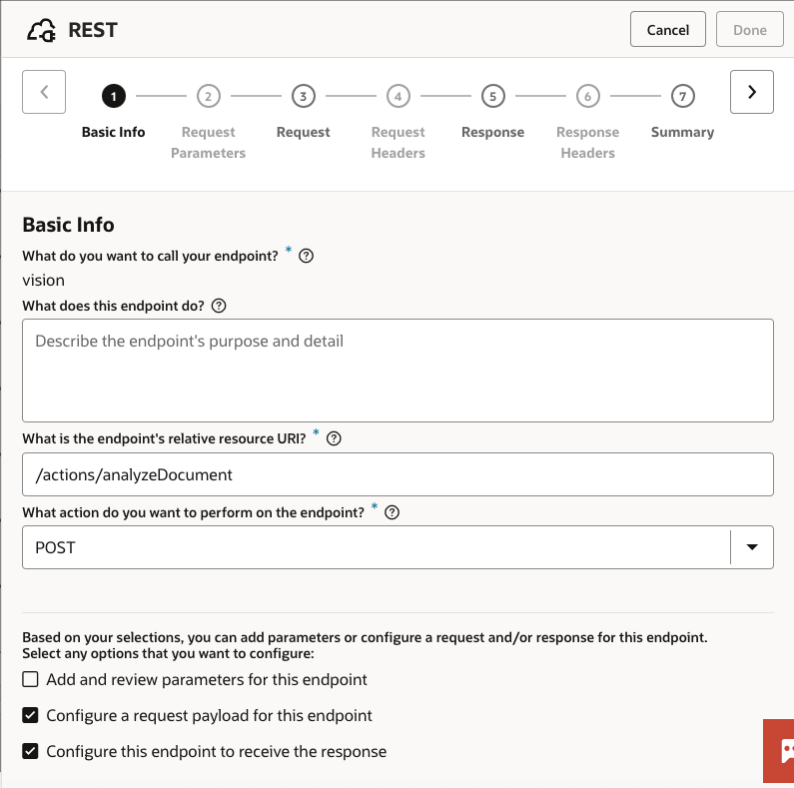Jump to the Response step
The width and height of the screenshot is (794, 788).
pos(493,97)
